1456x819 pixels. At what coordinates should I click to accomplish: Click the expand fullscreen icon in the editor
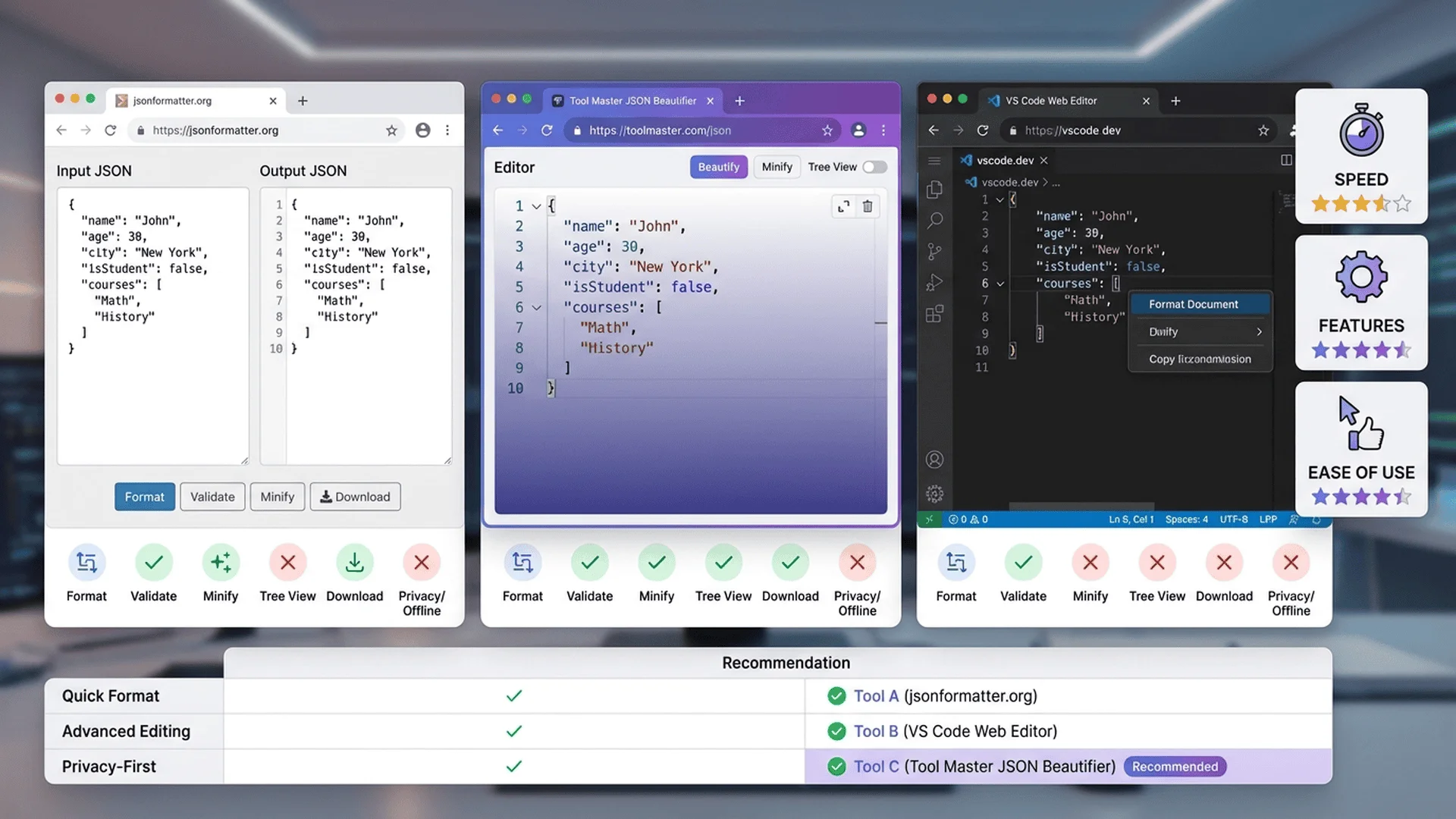[x=843, y=206]
